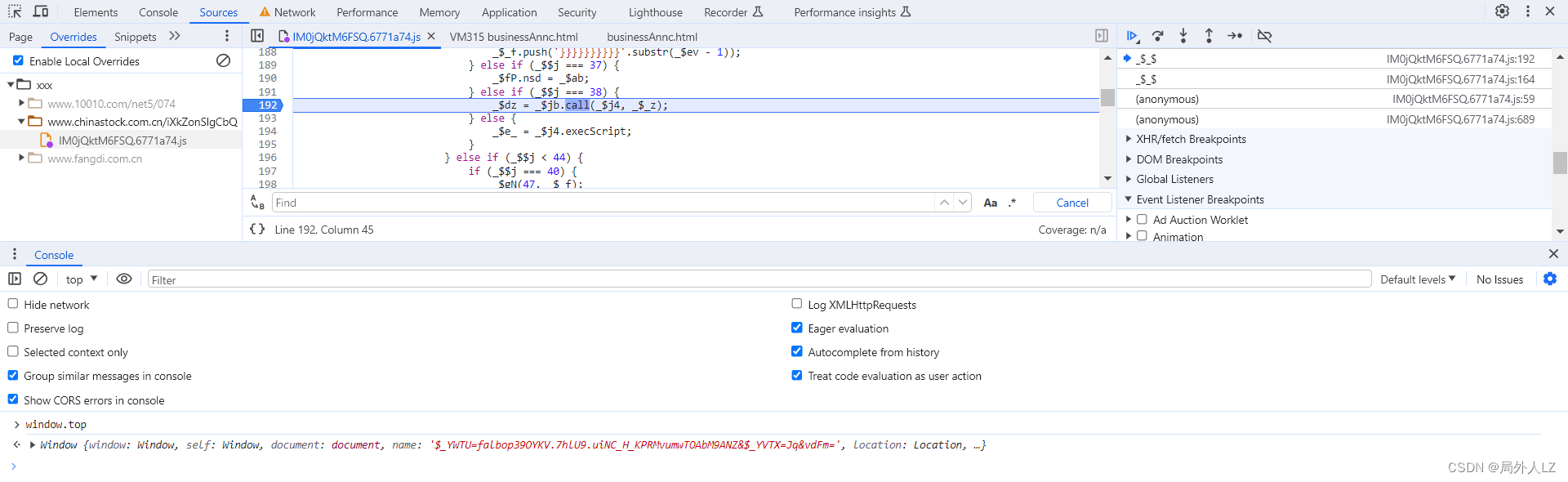Show the console sidebar icon
This screenshot has height=482, width=1568.
tap(15, 279)
